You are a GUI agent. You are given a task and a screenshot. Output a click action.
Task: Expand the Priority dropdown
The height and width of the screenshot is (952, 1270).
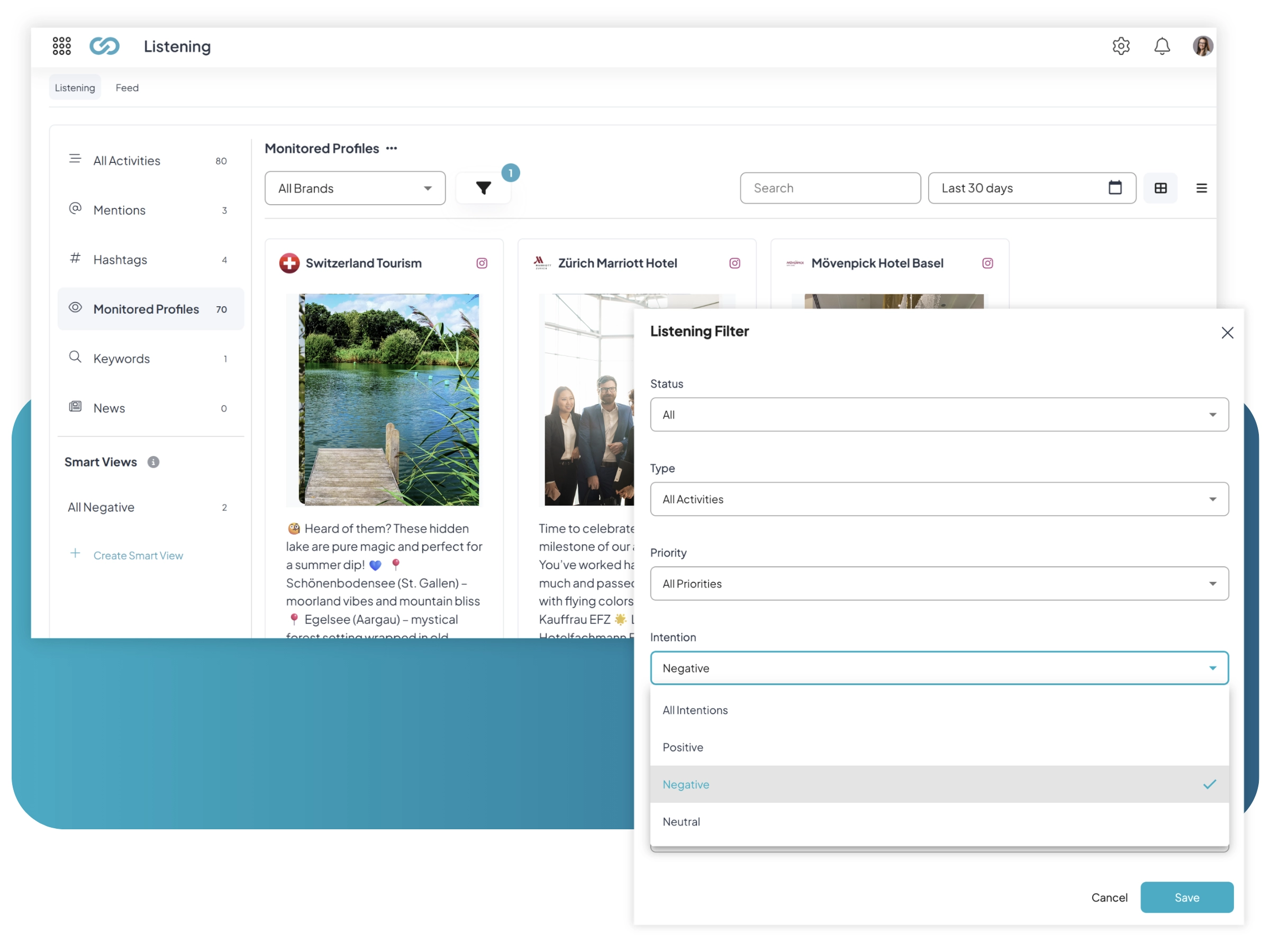coord(939,583)
